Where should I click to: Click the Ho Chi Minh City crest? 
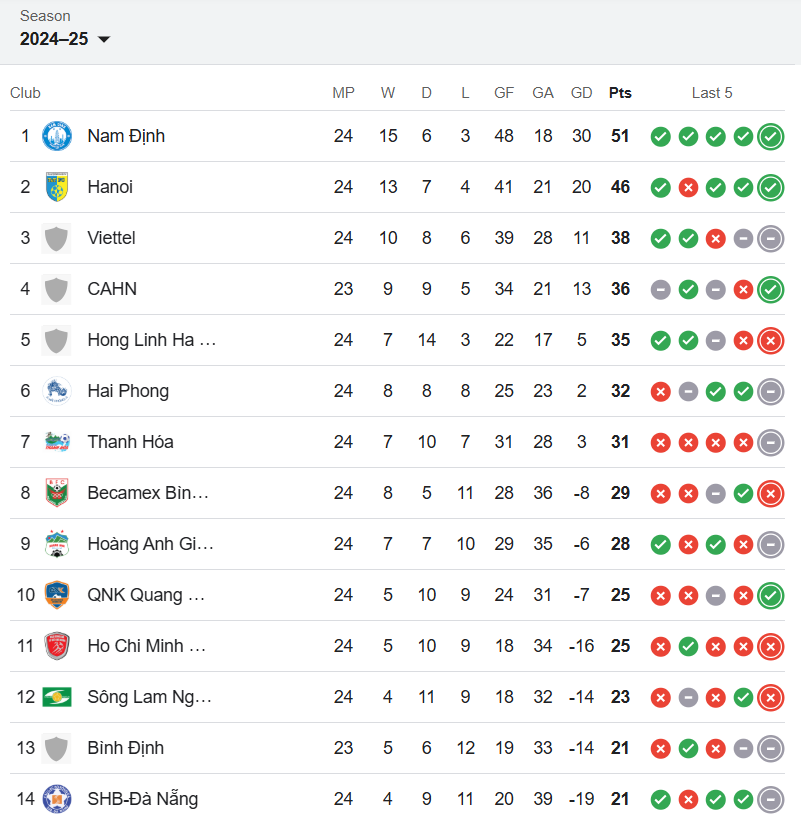(57, 646)
